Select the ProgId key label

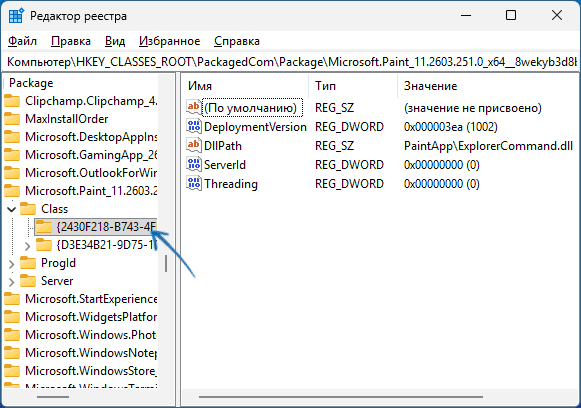click(x=59, y=263)
